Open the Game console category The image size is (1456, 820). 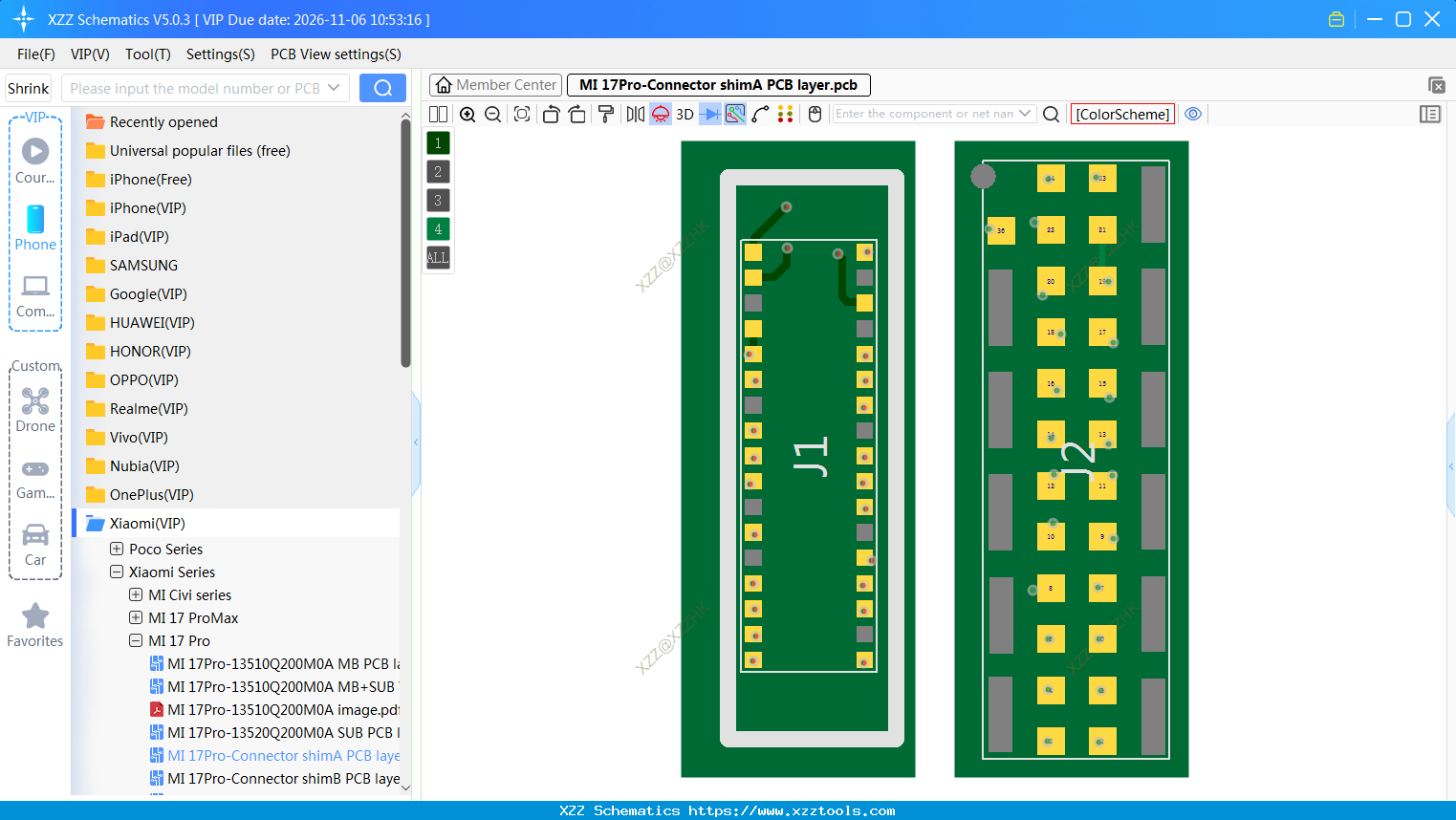(x=35, y=478)
